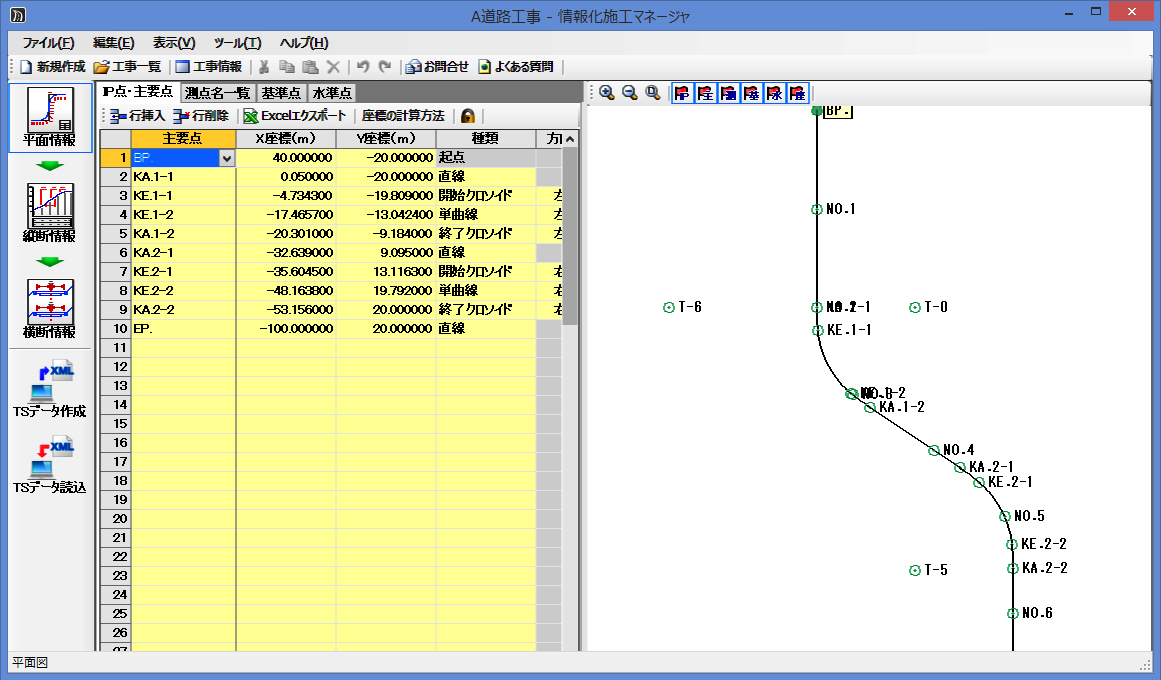
Task: Select the EP. main point cell
Action: click(x=183, y=328)
